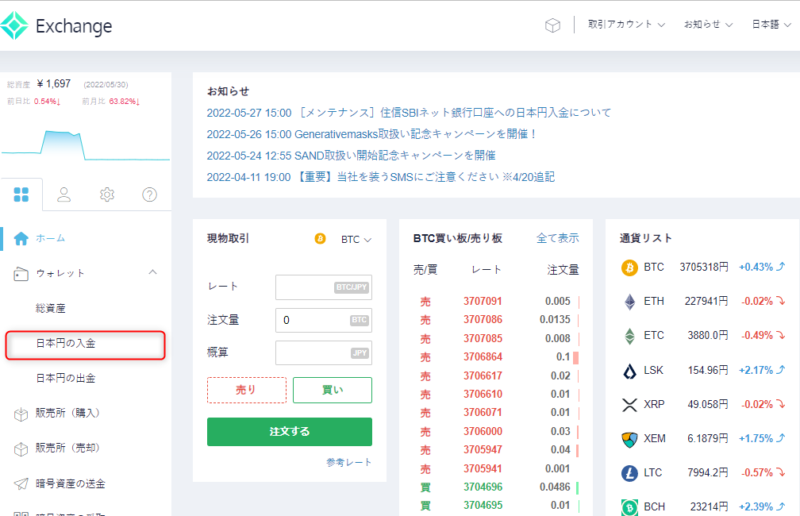Click the LSK coin icon in 通貨リスト
The height and width of the screenshot is (516, 800).
click(x=630, y=371)
